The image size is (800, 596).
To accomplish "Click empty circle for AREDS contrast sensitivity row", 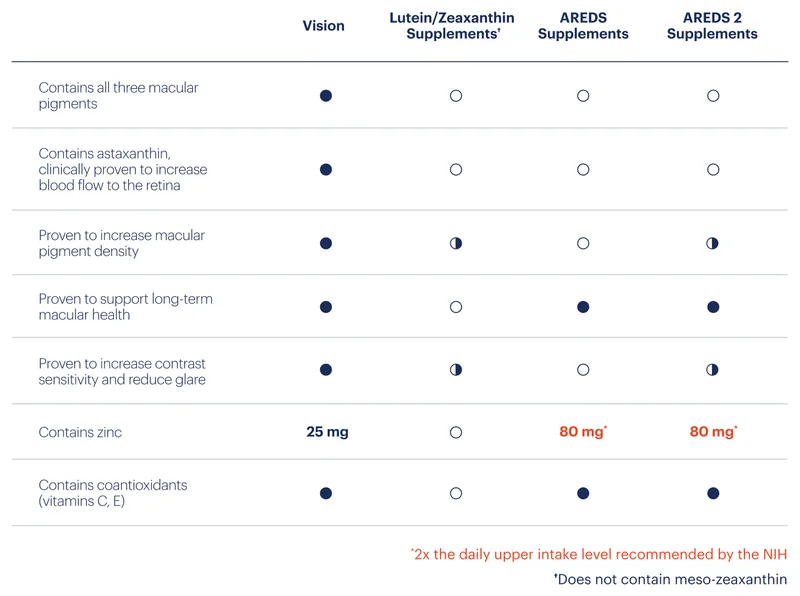I will (x=583, y=369).
